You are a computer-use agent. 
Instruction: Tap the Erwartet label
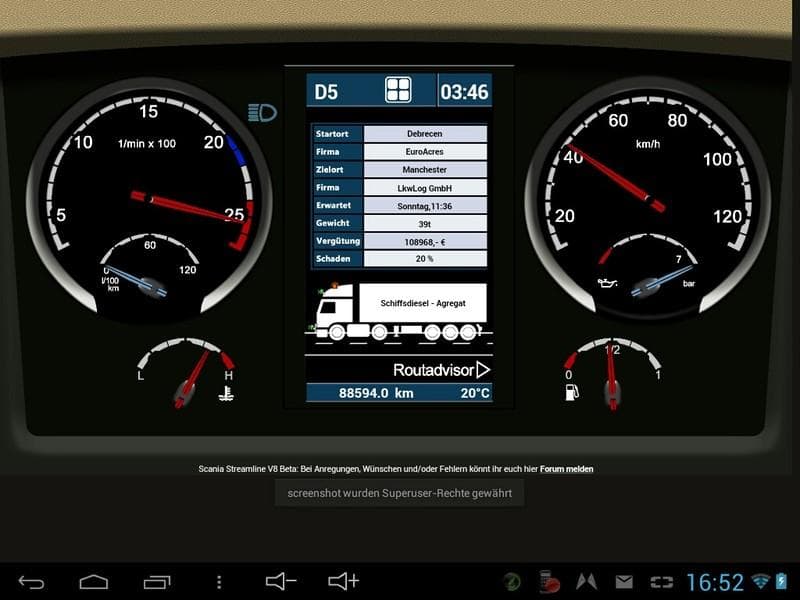[333, 205]
